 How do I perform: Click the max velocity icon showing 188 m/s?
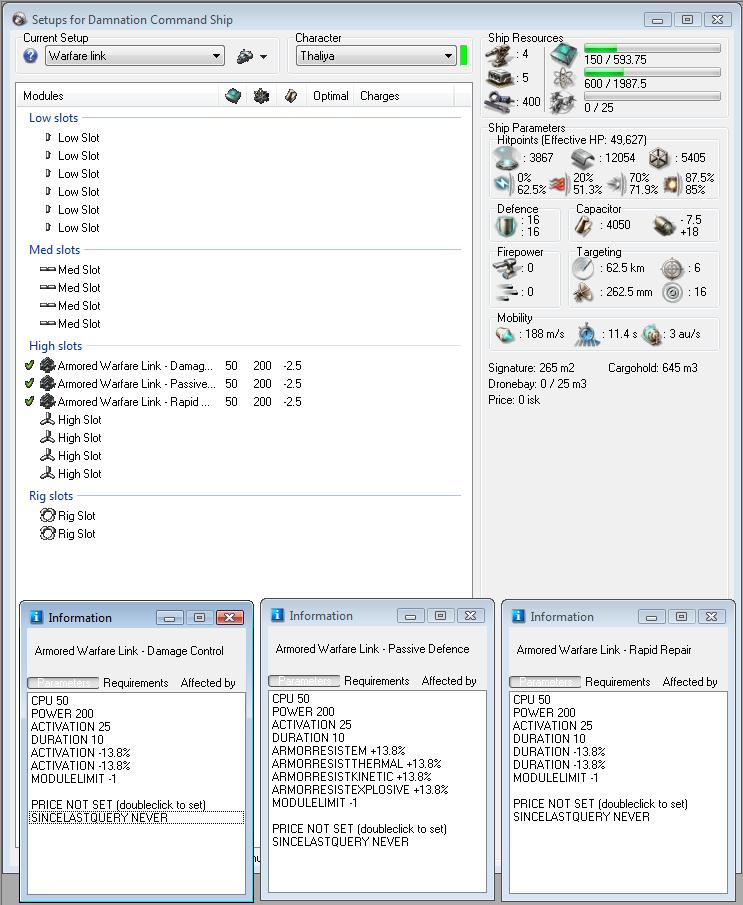(505, 334)
